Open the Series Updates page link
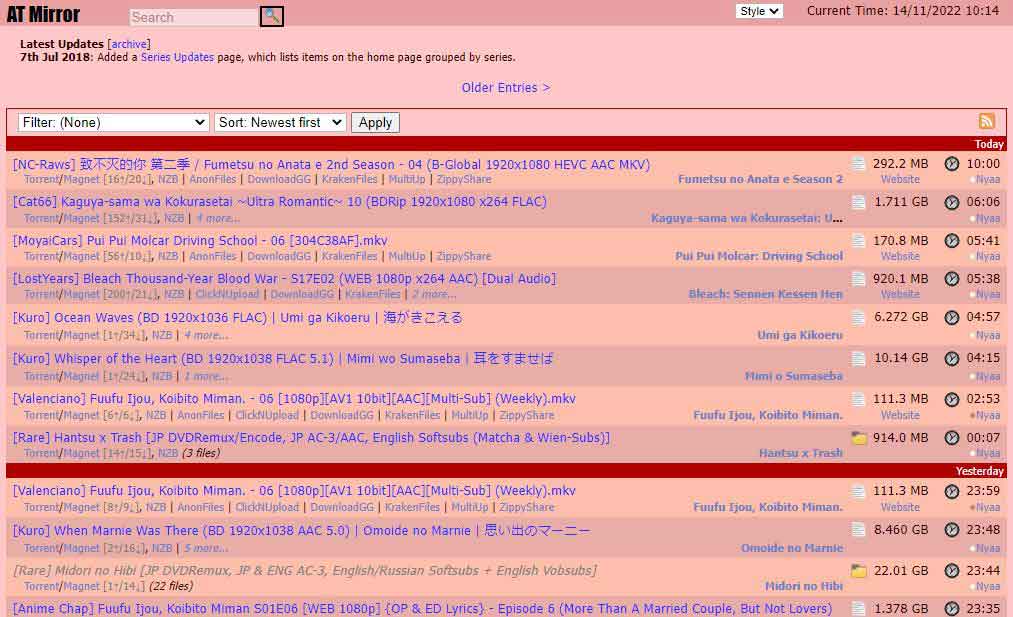This screenshot has width=1013, height=617. 177,58
